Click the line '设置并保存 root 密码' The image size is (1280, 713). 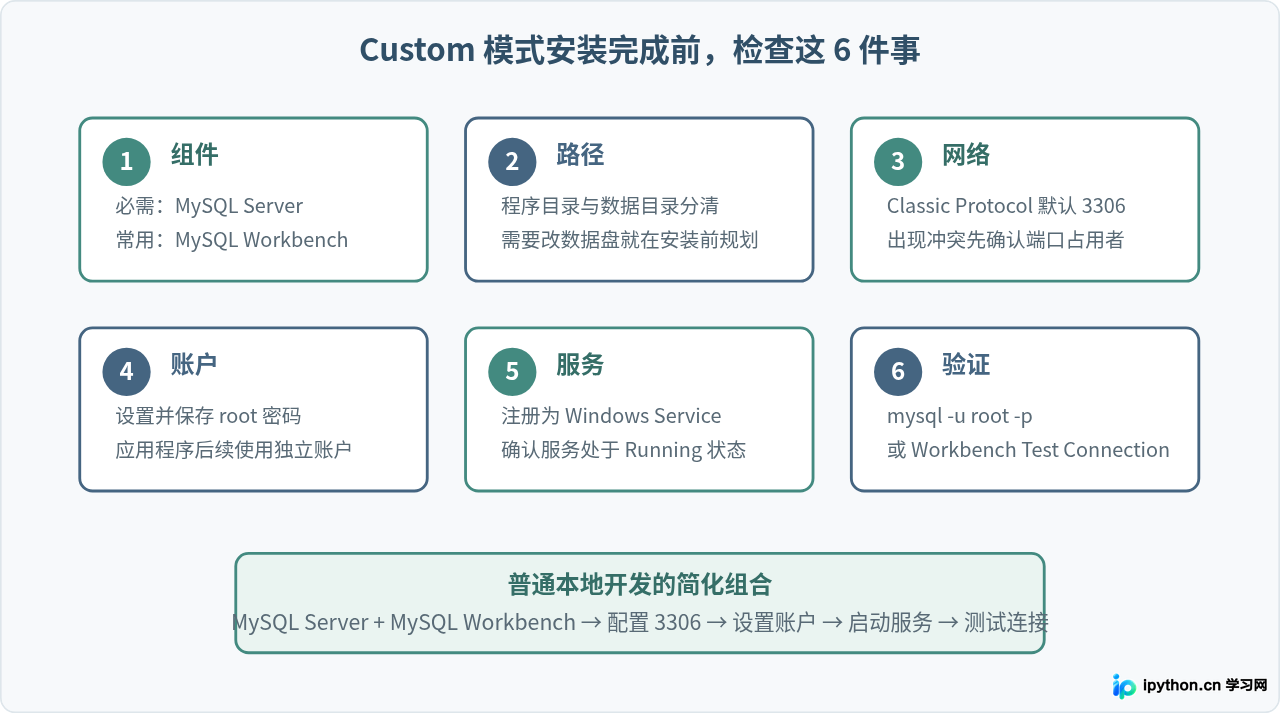(x=208, y=416)
